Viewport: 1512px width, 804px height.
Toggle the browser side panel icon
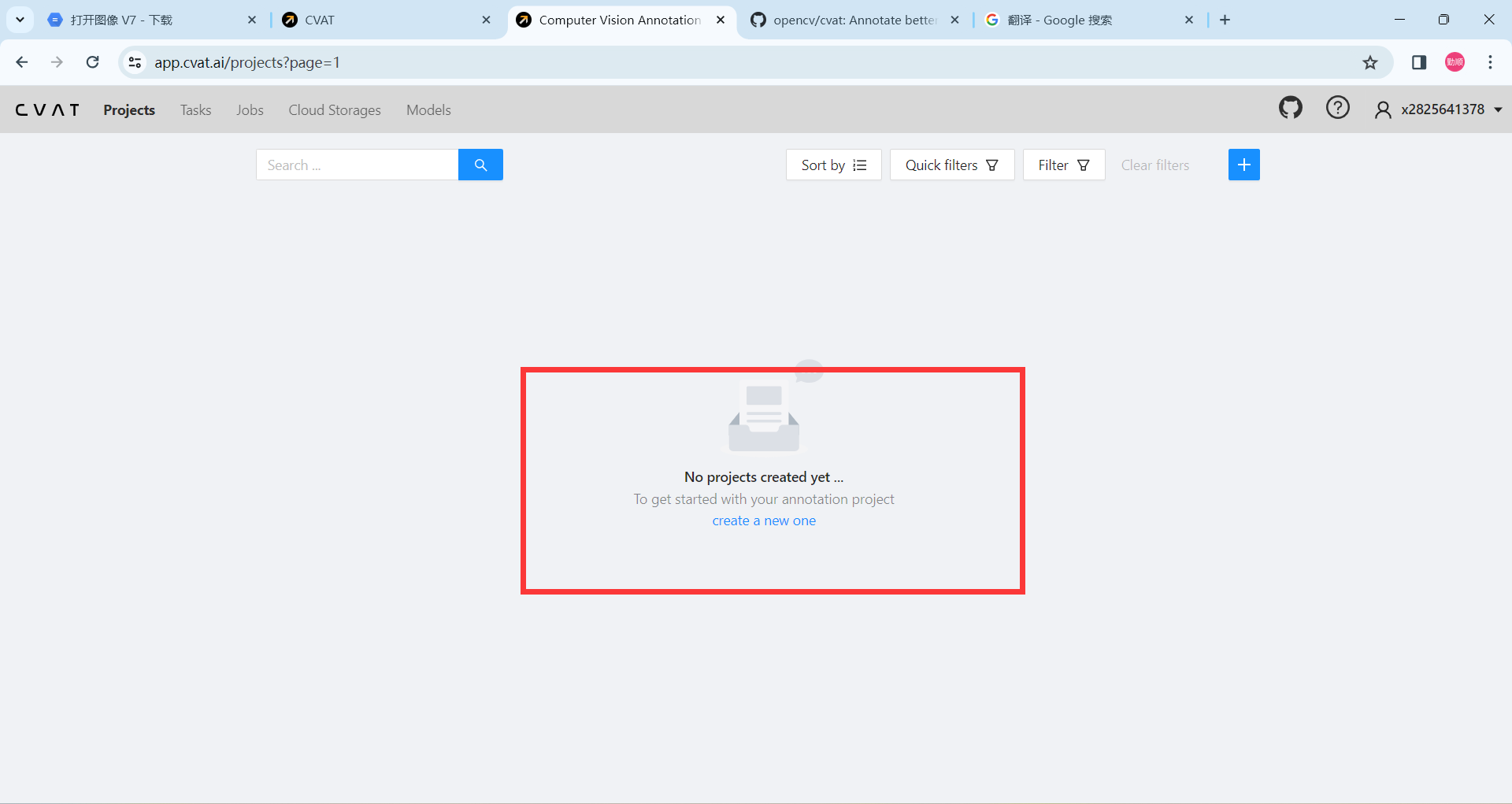click(1419, 62)
